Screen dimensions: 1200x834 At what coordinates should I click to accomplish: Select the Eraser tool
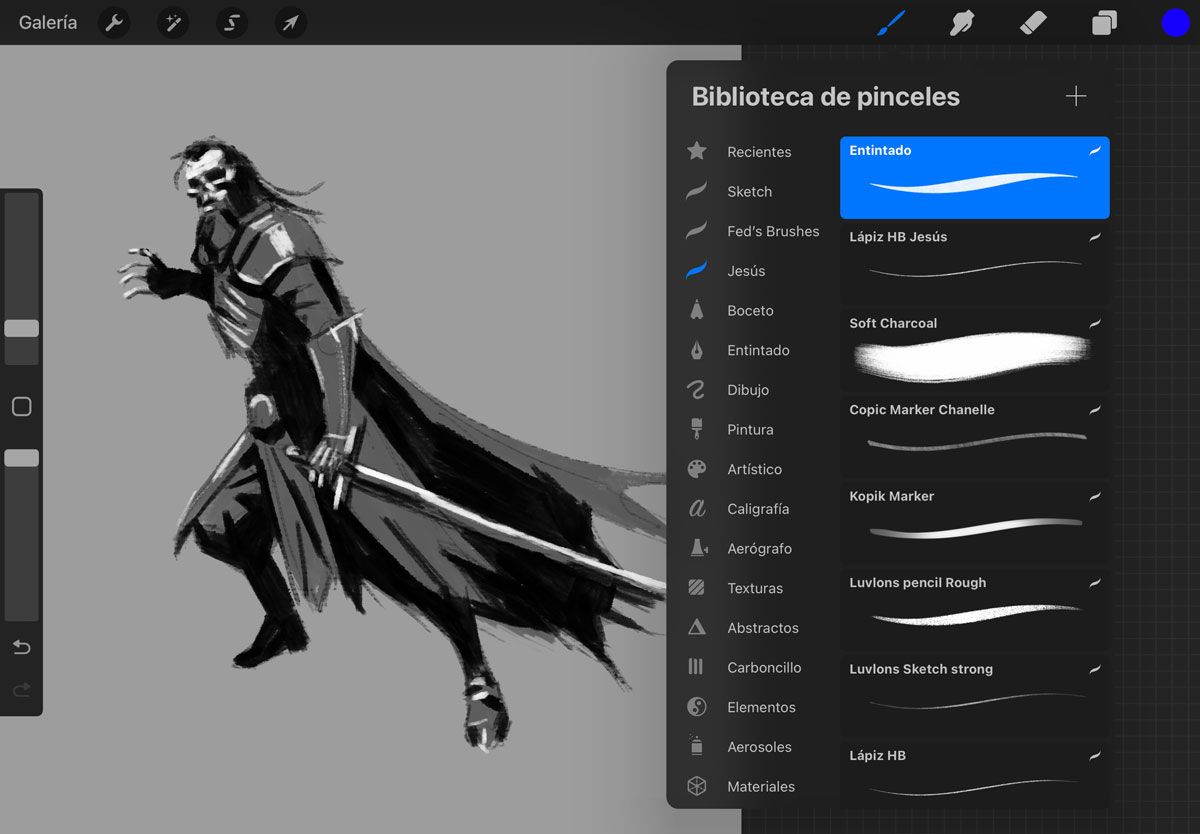[1033, 22]
